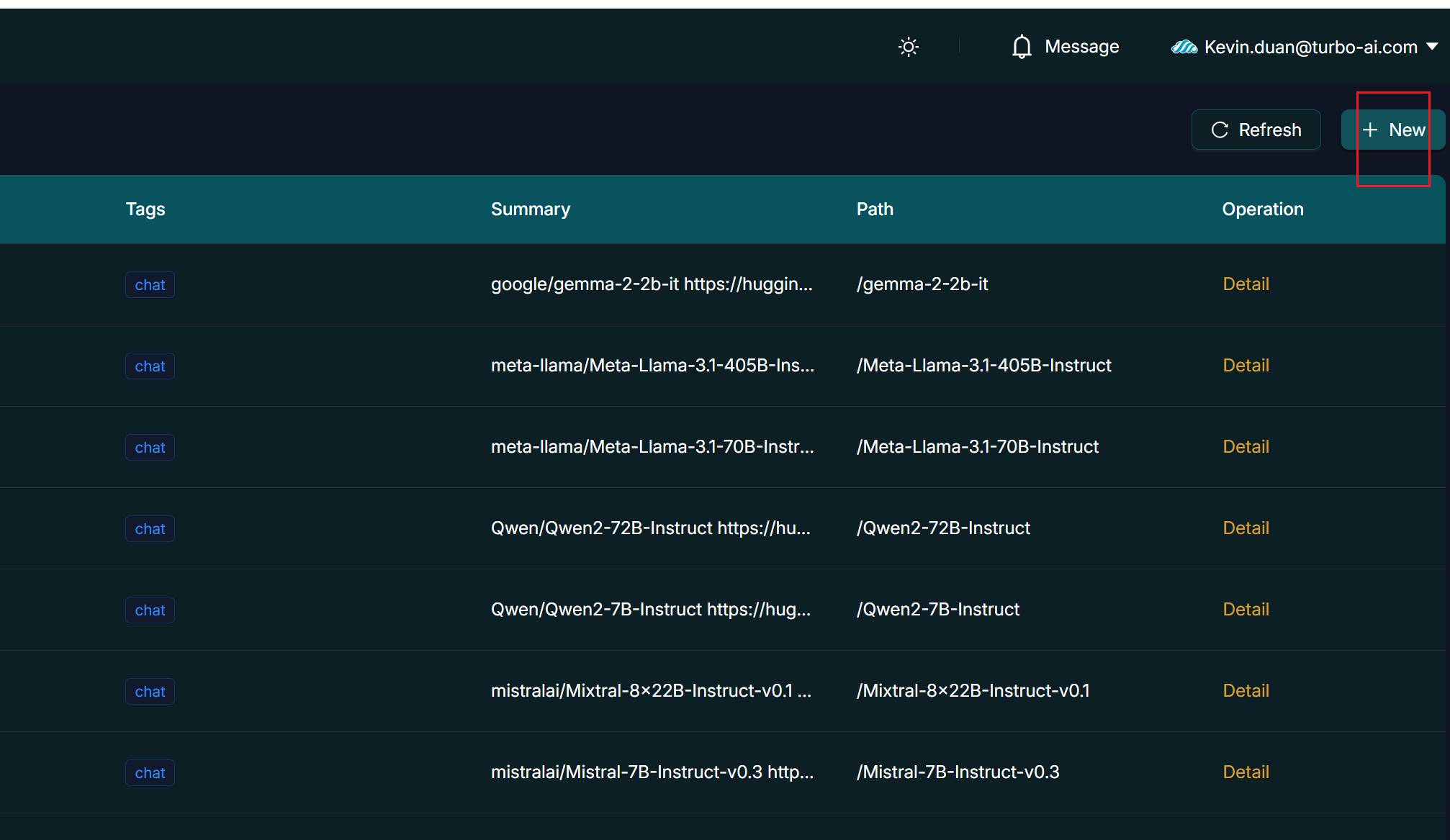Click the Refresh button
Image resolution: width=1450 pixels, height=840 pixels.
pos(1256,130)
